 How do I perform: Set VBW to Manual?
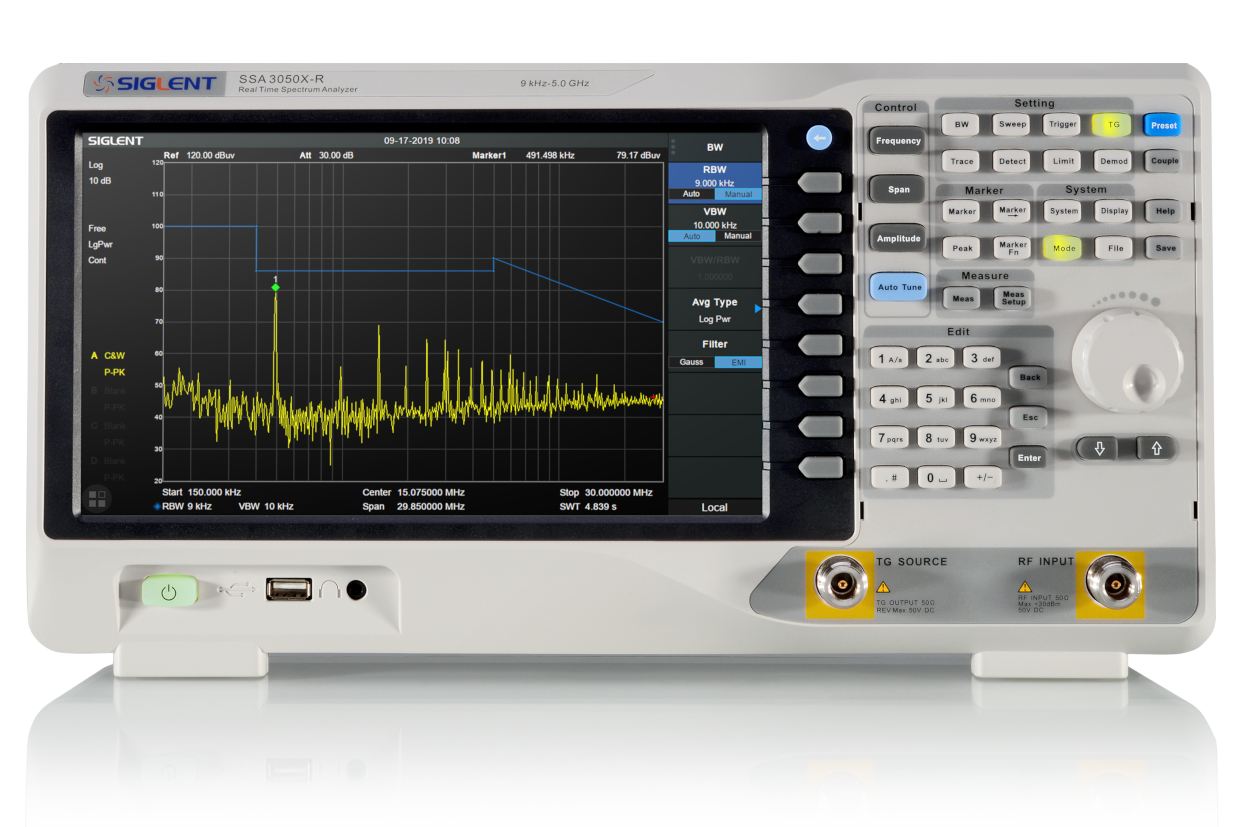pyautogui.click(x=738, y=236)
